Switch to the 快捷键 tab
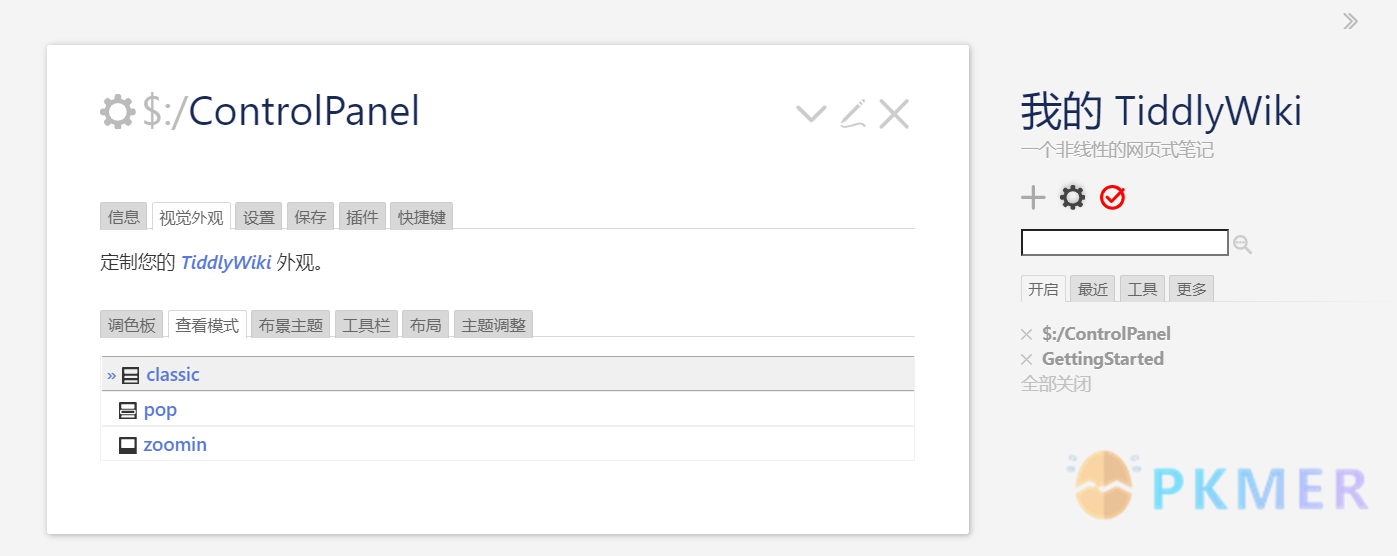1397x556 pixels. tap(422, 217)
